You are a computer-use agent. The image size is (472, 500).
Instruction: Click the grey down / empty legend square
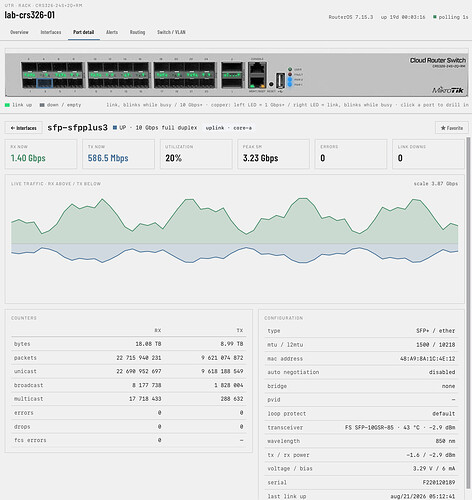pyautogui.click(x=42, y=105)
